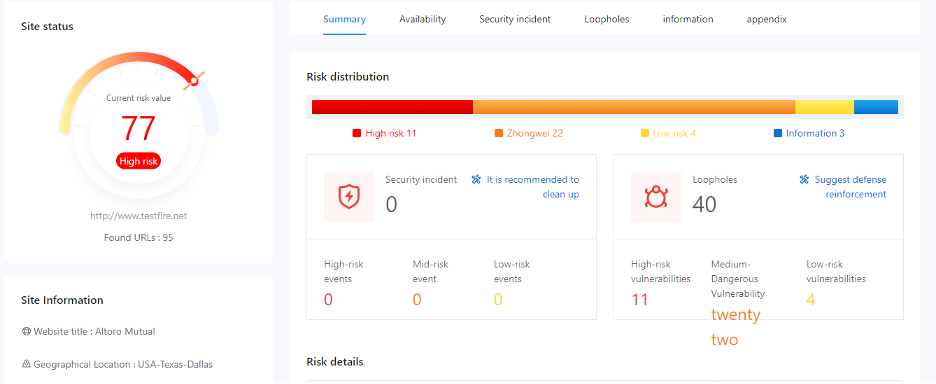Click the orange segment of risk distribution bar

(x=634, y=107)
